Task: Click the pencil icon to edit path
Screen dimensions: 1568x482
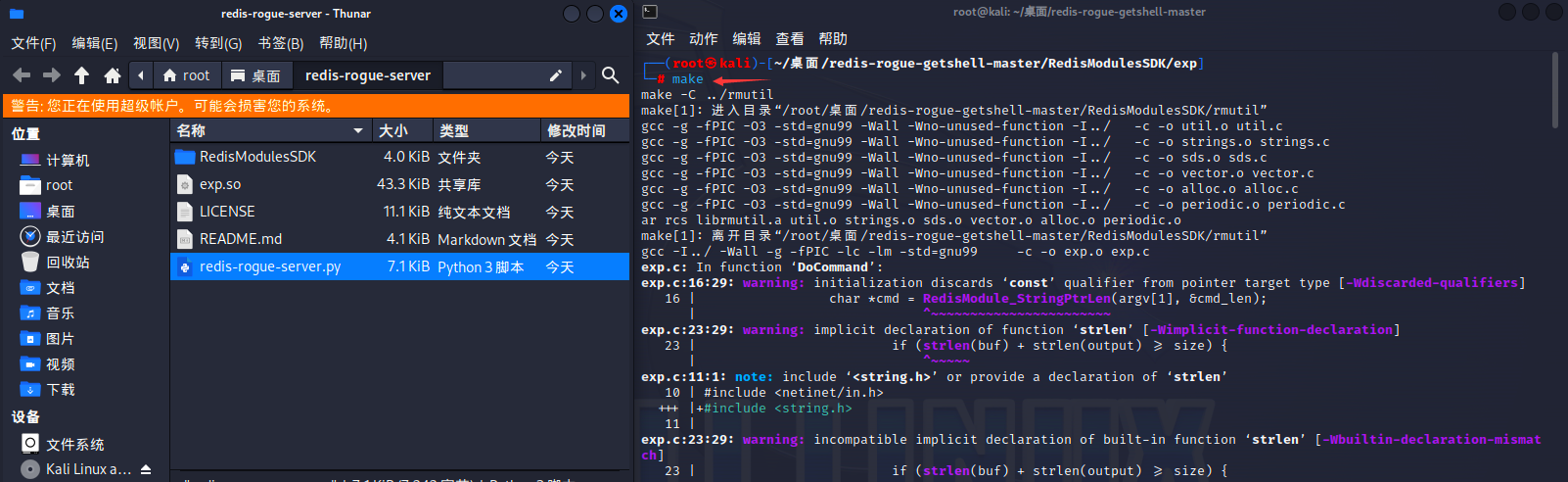Action: pos(555,75)
